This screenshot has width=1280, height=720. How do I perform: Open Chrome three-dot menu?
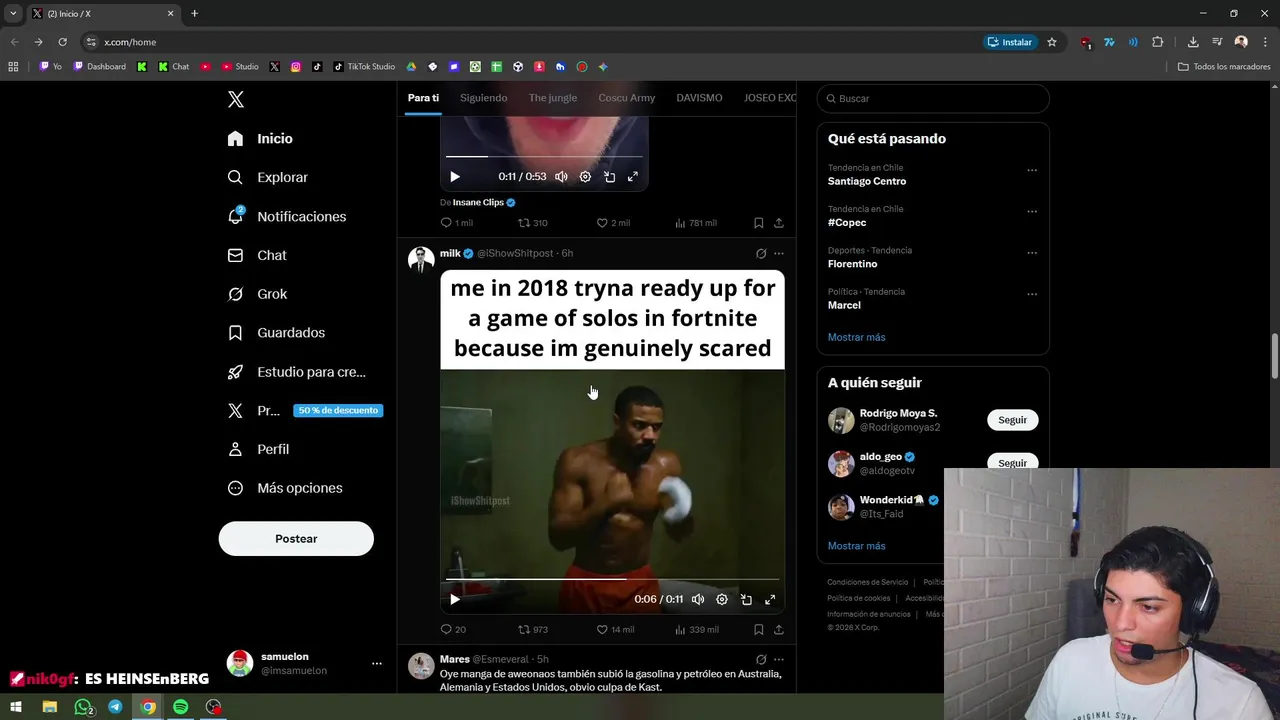coord(1263,42)
